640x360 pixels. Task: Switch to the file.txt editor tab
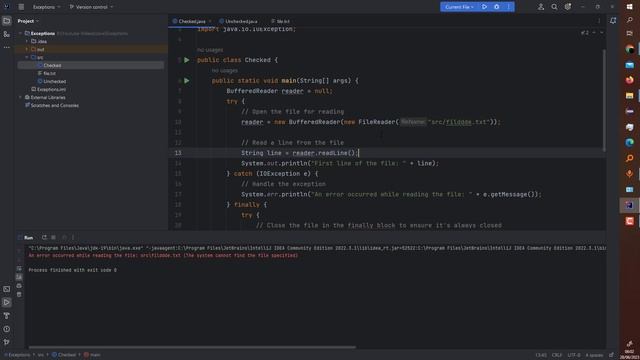pos(280,21)
